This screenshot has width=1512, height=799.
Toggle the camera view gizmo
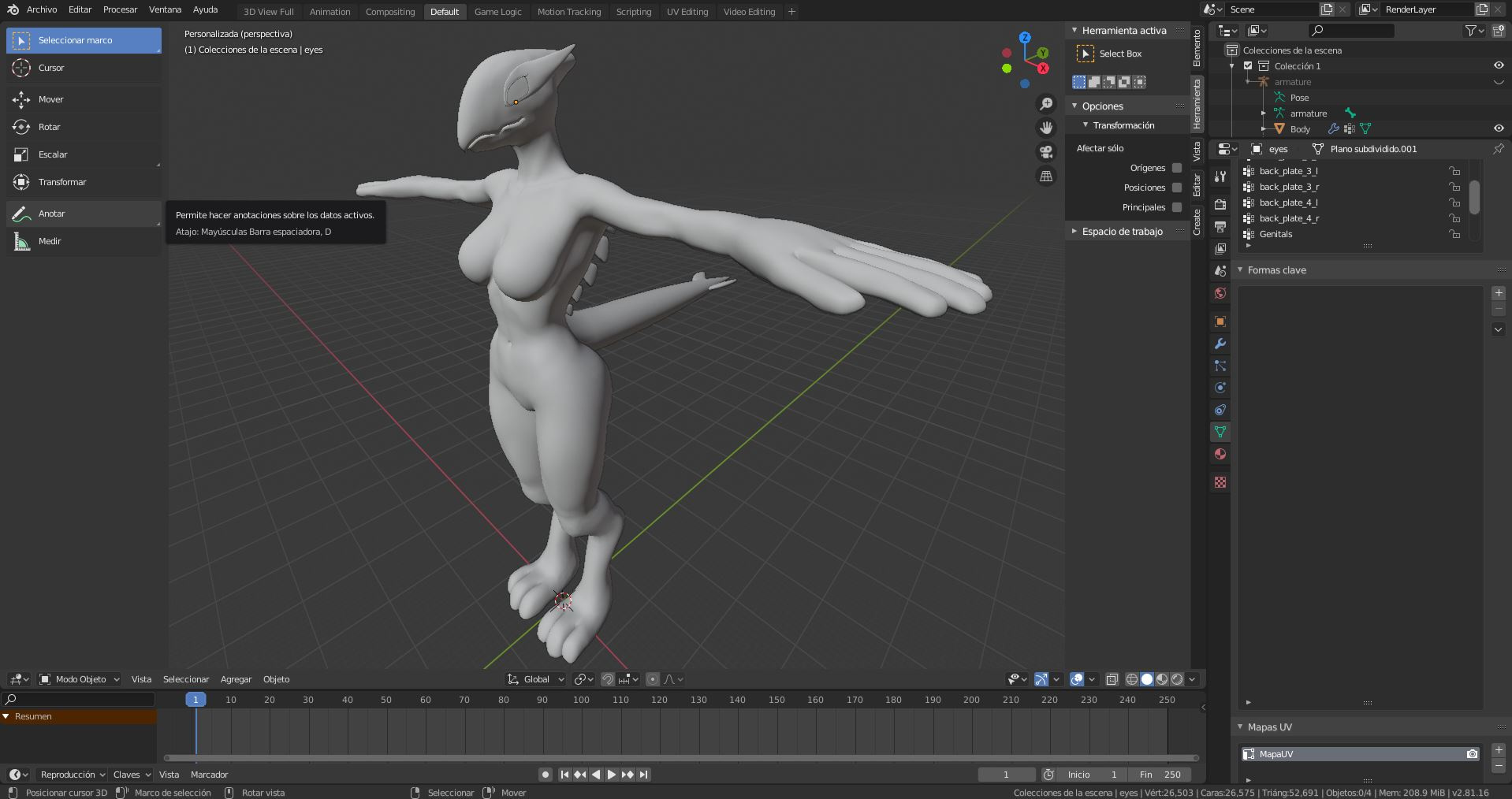point(1046,152)
